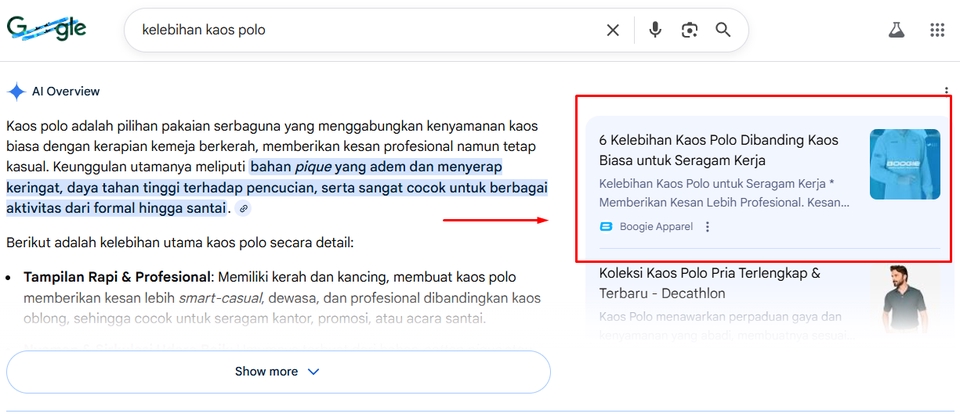Image resolution: width=960 pixels, height=417 pixels.
Task: Start voice search with the microphone icon
Action: [x=655, y=30]
